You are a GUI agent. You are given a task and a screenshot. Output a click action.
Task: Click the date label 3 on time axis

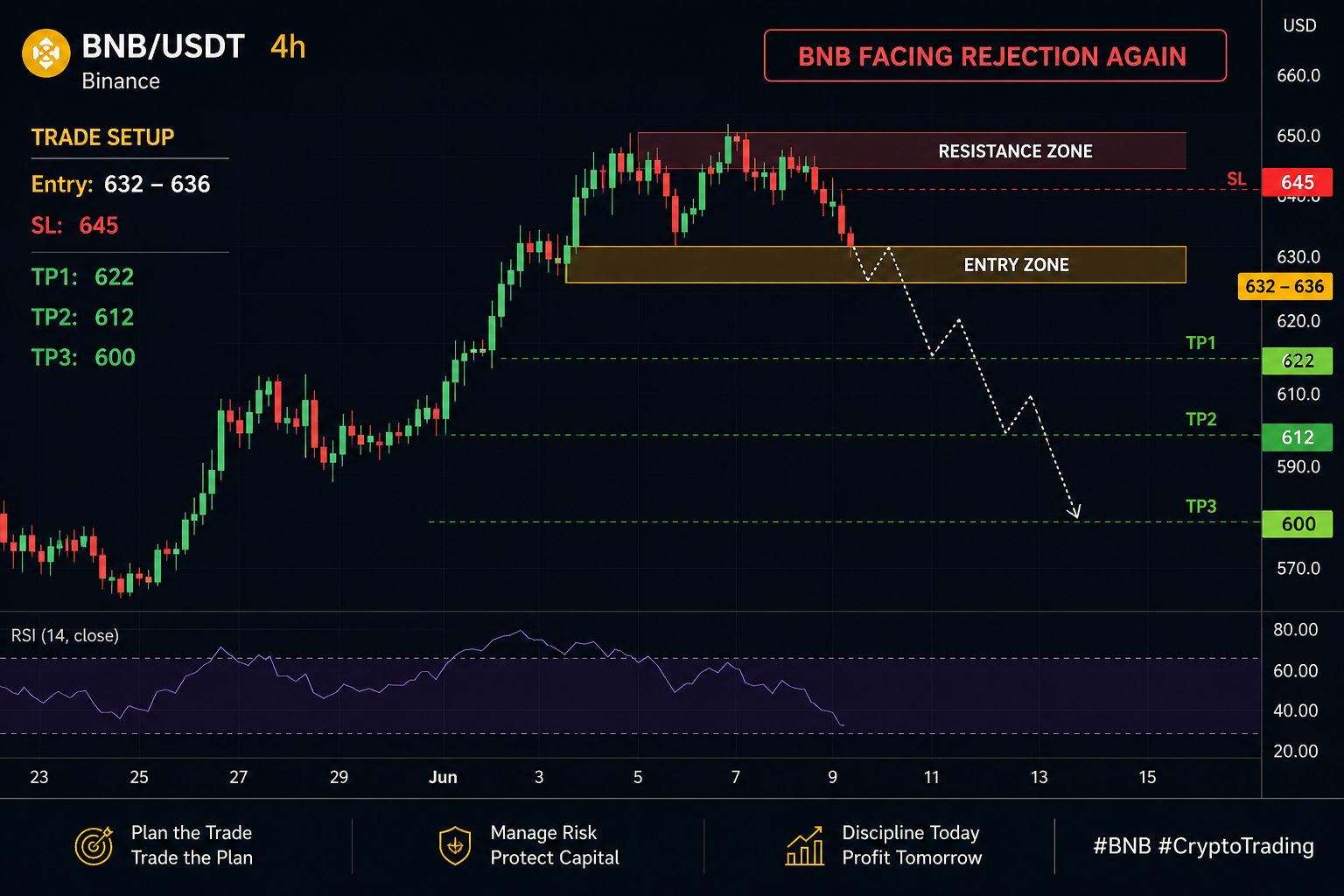539,777
